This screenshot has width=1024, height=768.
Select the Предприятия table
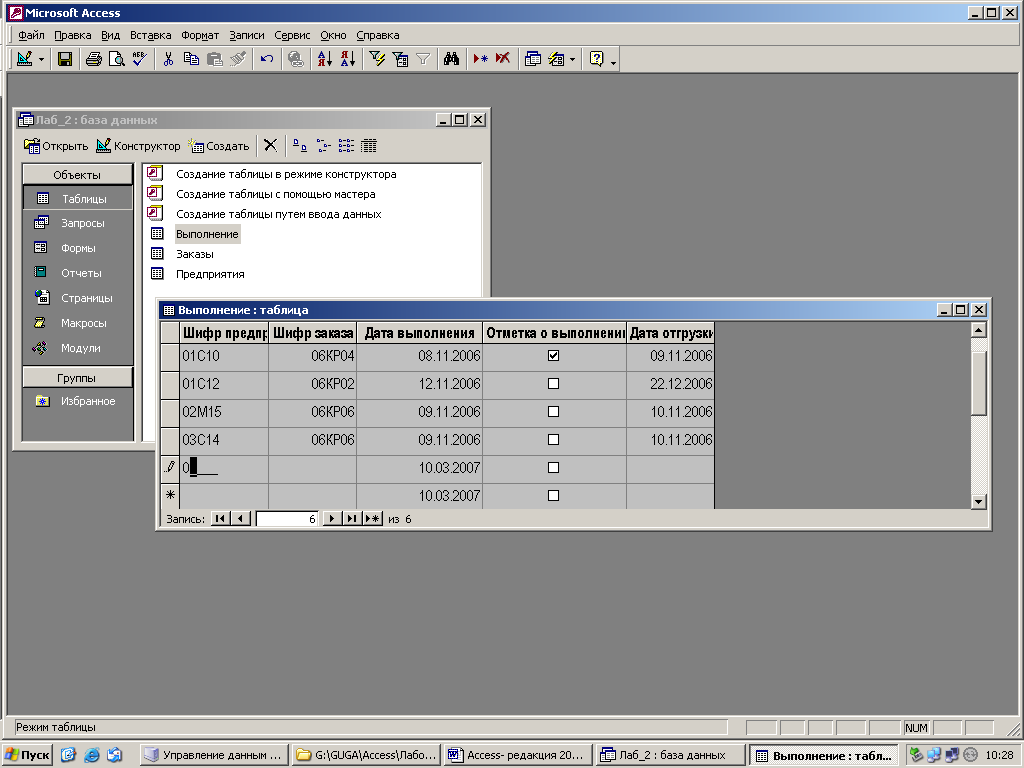coord(210,274)
